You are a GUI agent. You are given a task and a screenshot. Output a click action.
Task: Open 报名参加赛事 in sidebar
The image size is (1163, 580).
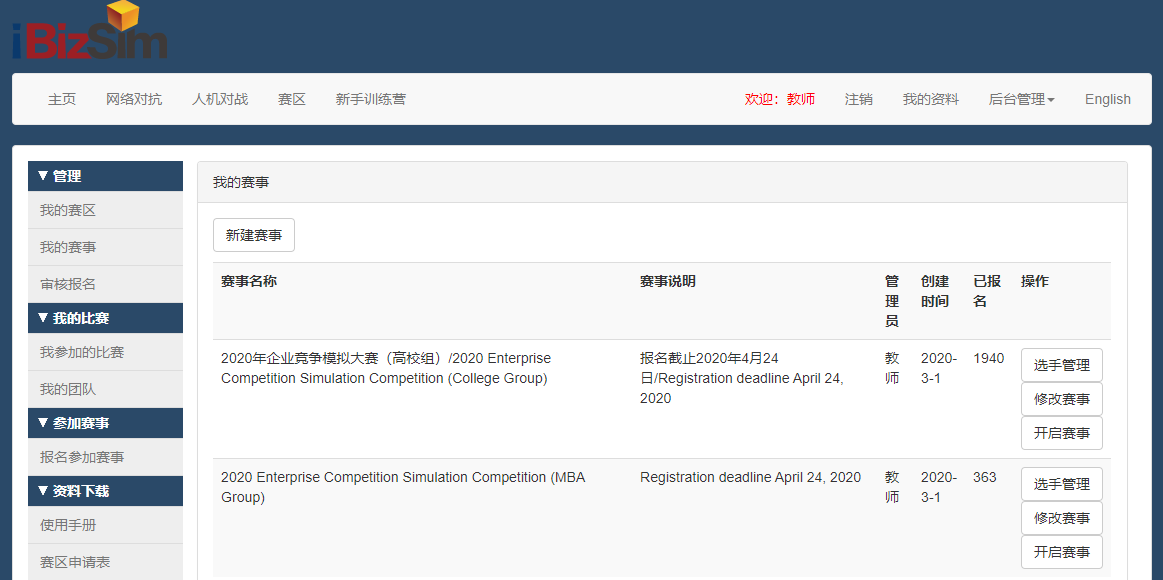click(105, 457)
